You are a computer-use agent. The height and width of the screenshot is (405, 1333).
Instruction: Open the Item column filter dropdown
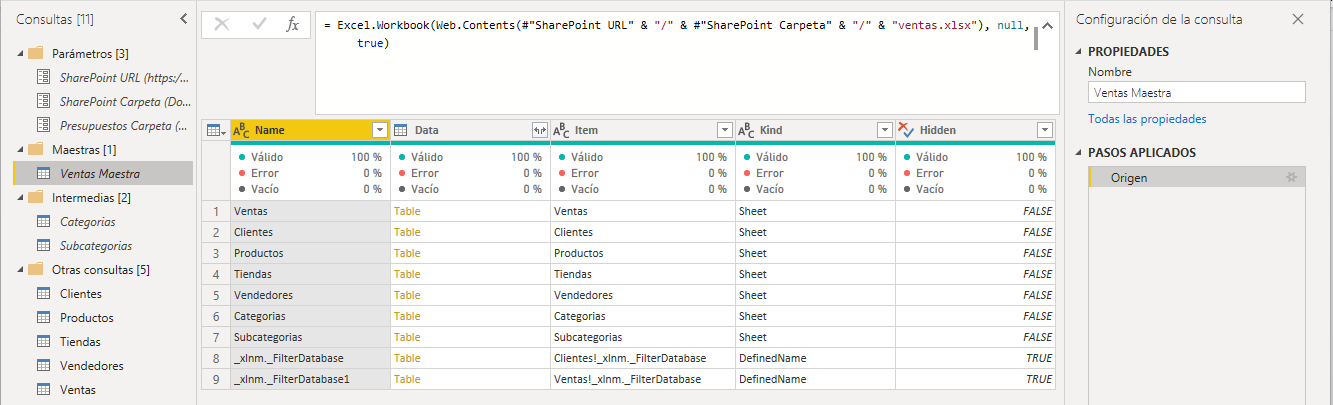click(x=724, y=130)
